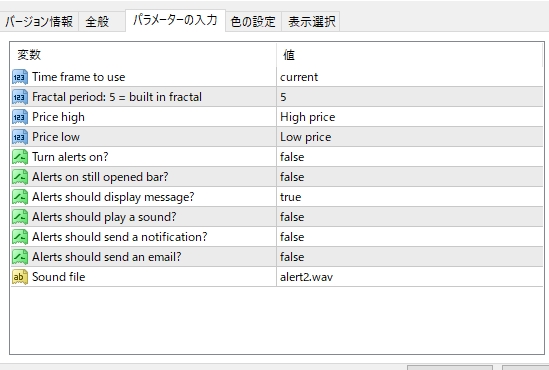Open the current value dropdown for Time frame
The image size is (549, 370).
[410, 77]
